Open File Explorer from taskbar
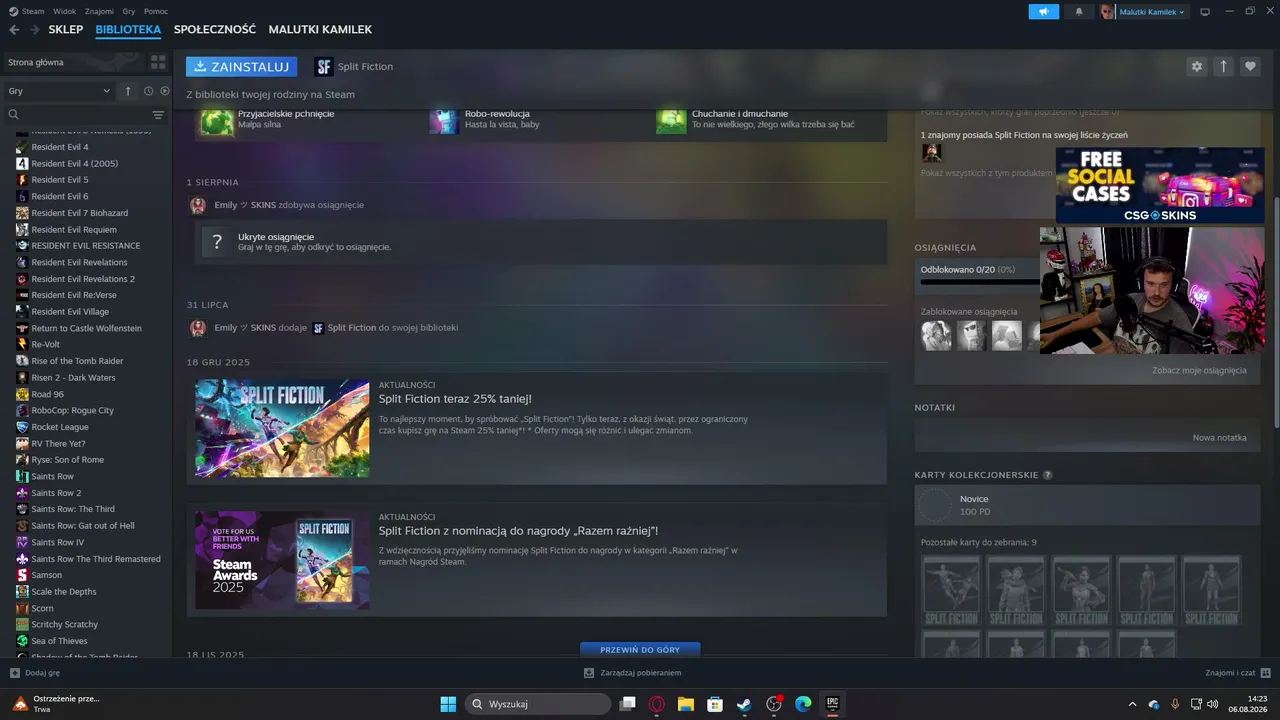This screenshot has height=720, width=1280. 686,704
